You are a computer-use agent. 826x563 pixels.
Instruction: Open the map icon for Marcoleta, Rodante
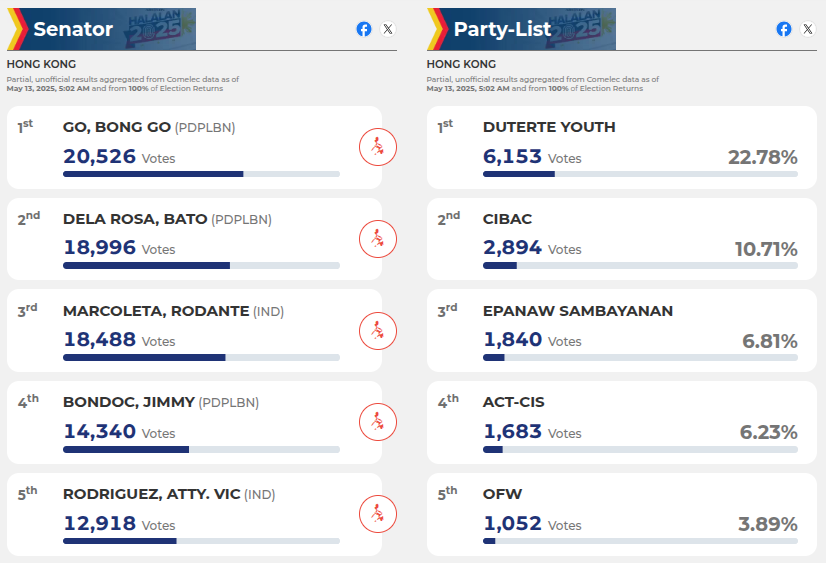[x=378, y=331]
